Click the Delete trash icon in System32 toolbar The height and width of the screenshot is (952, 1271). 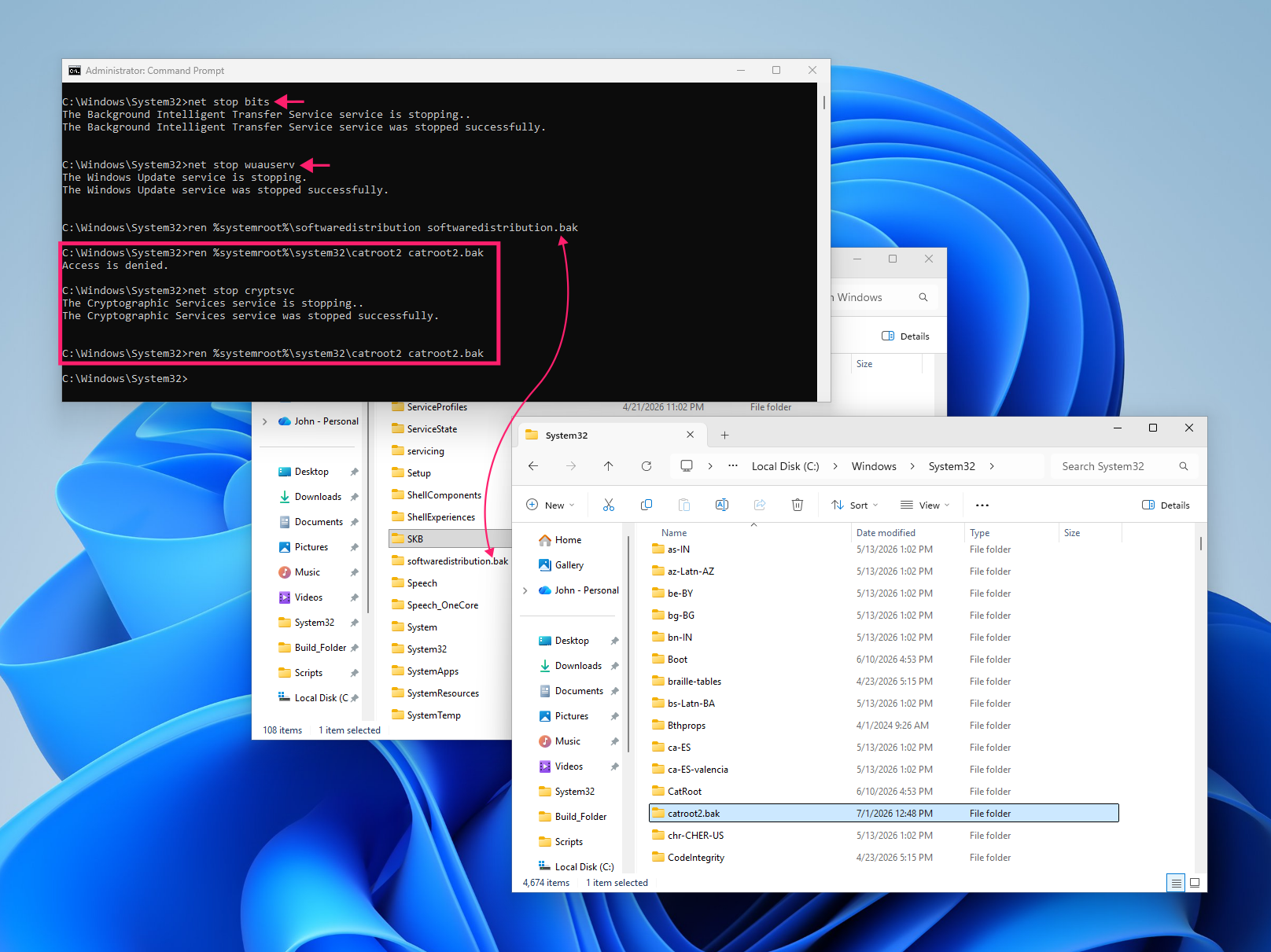click(x=798, y=505)
